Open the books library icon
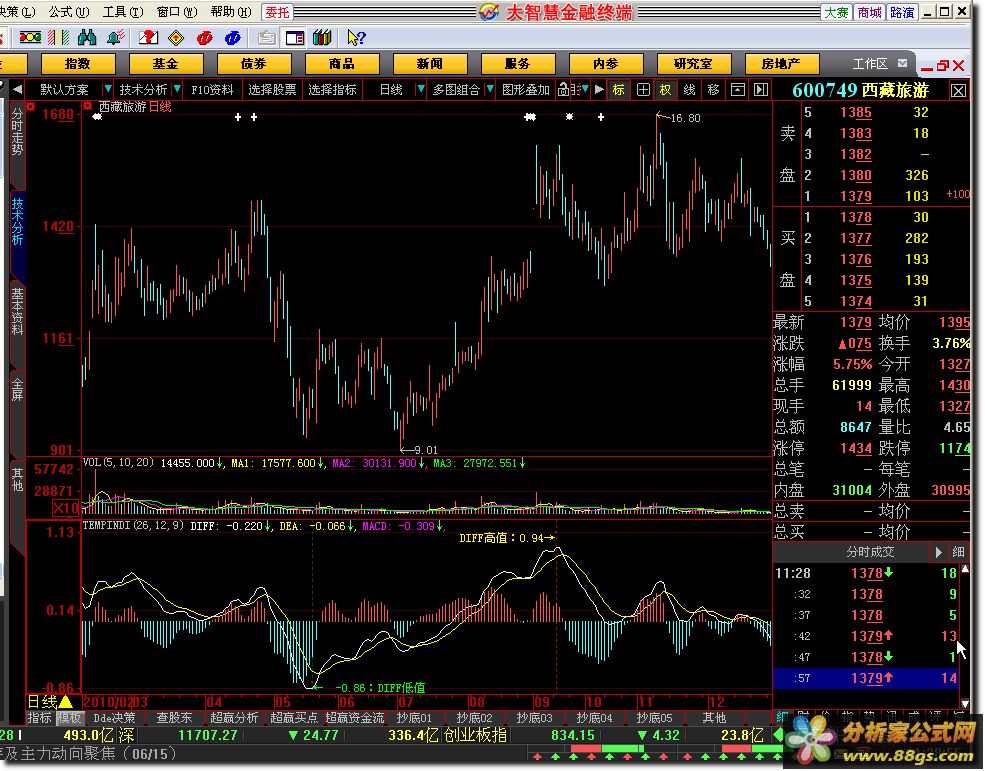 tap(322, 38)
